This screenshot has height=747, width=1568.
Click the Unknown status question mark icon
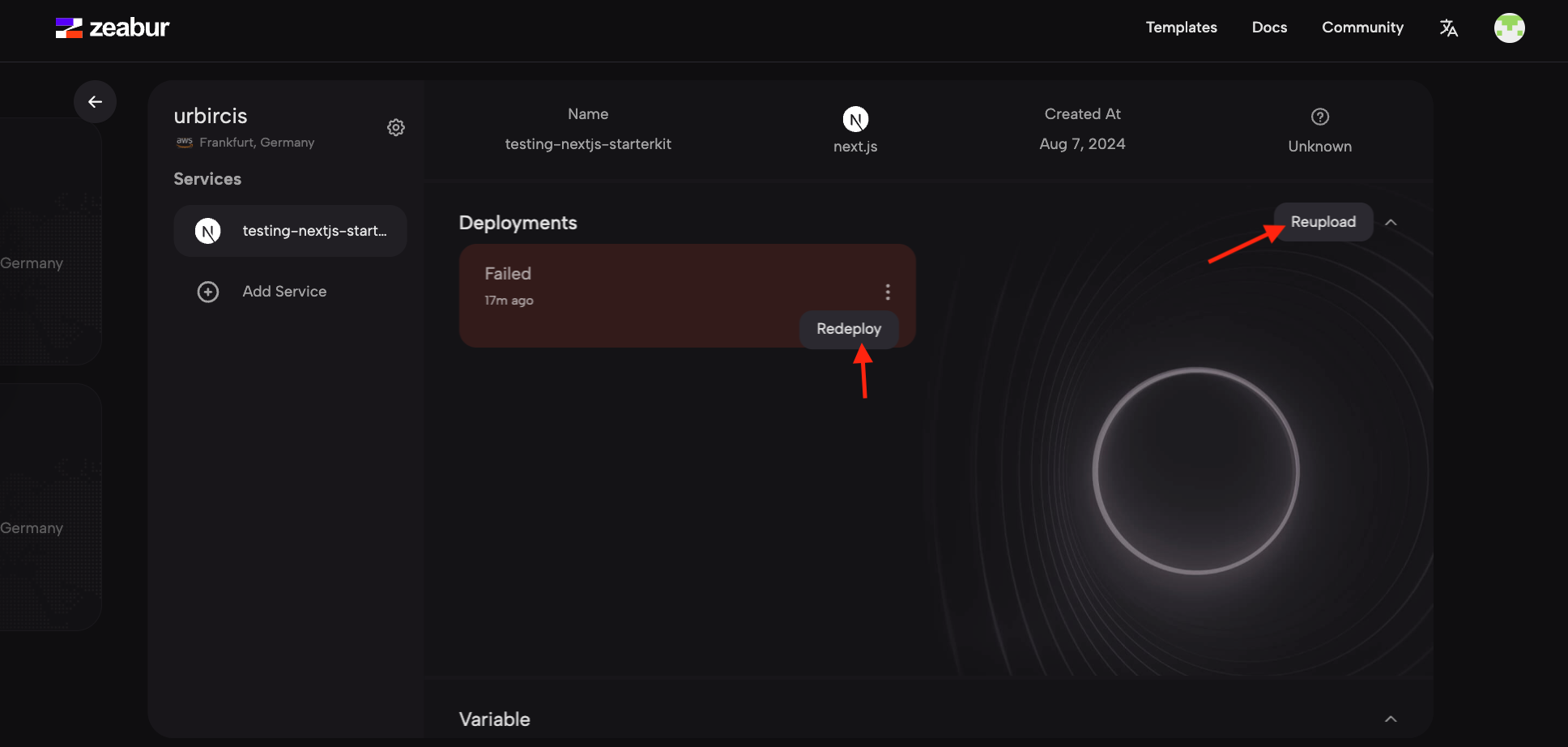(x=1320, y=117)
